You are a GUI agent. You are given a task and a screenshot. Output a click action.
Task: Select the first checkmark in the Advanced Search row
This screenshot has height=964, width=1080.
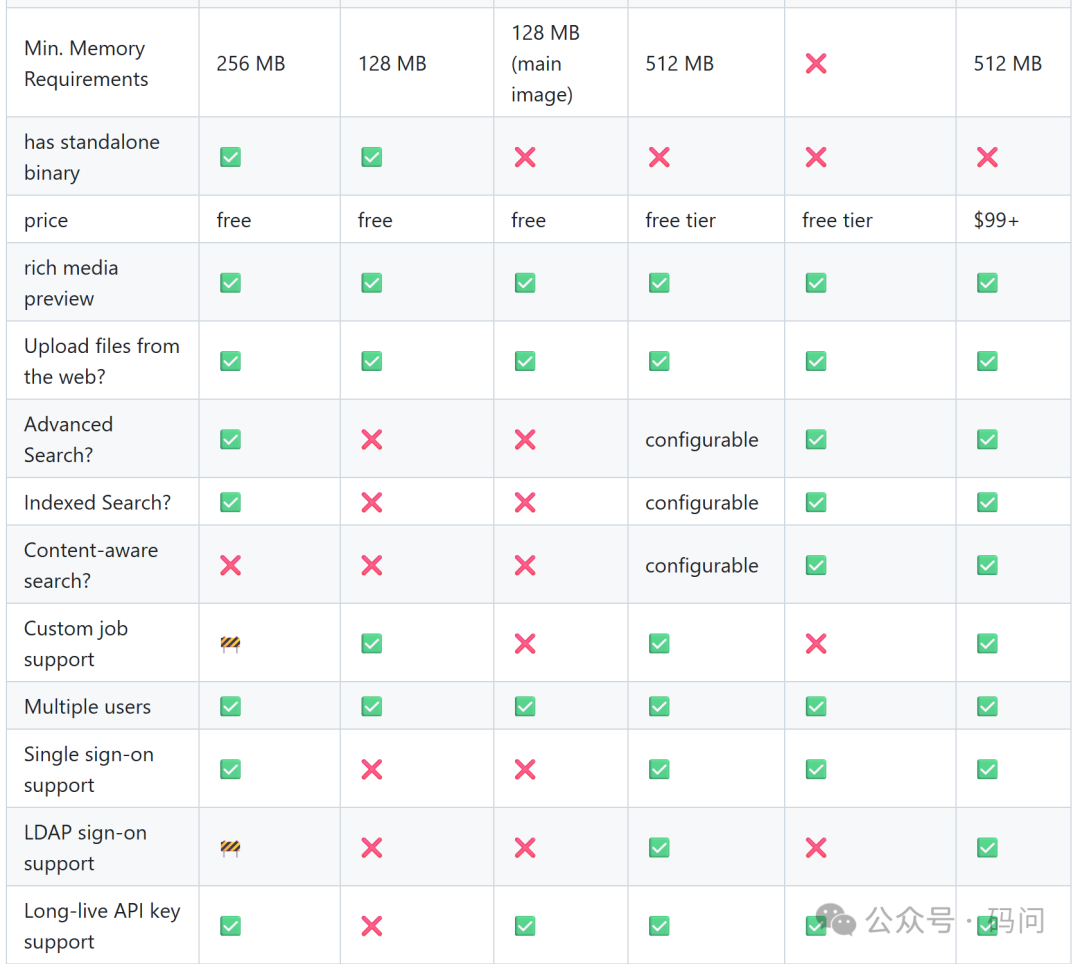230,439
